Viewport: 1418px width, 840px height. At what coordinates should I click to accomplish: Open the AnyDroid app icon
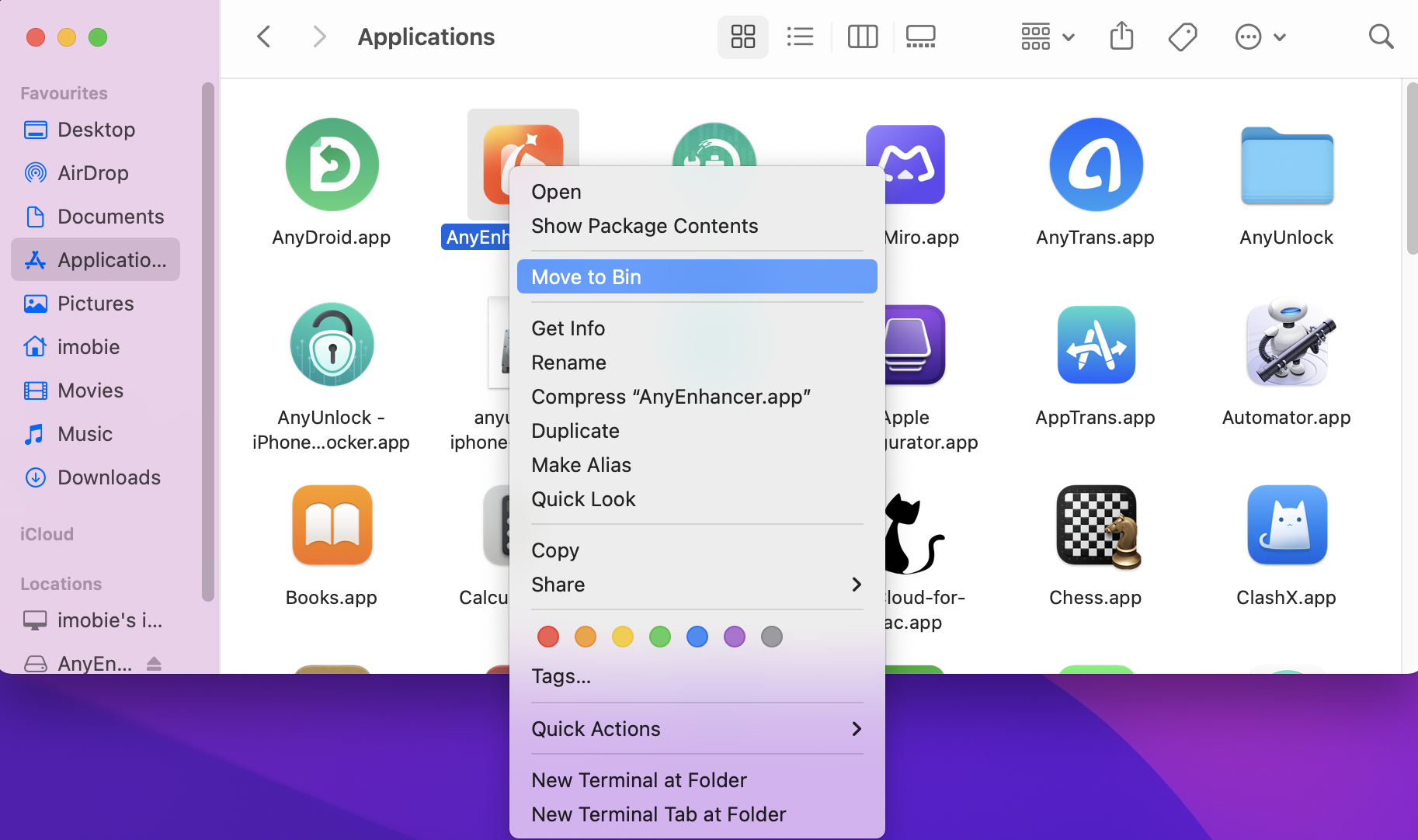[332, 164]
